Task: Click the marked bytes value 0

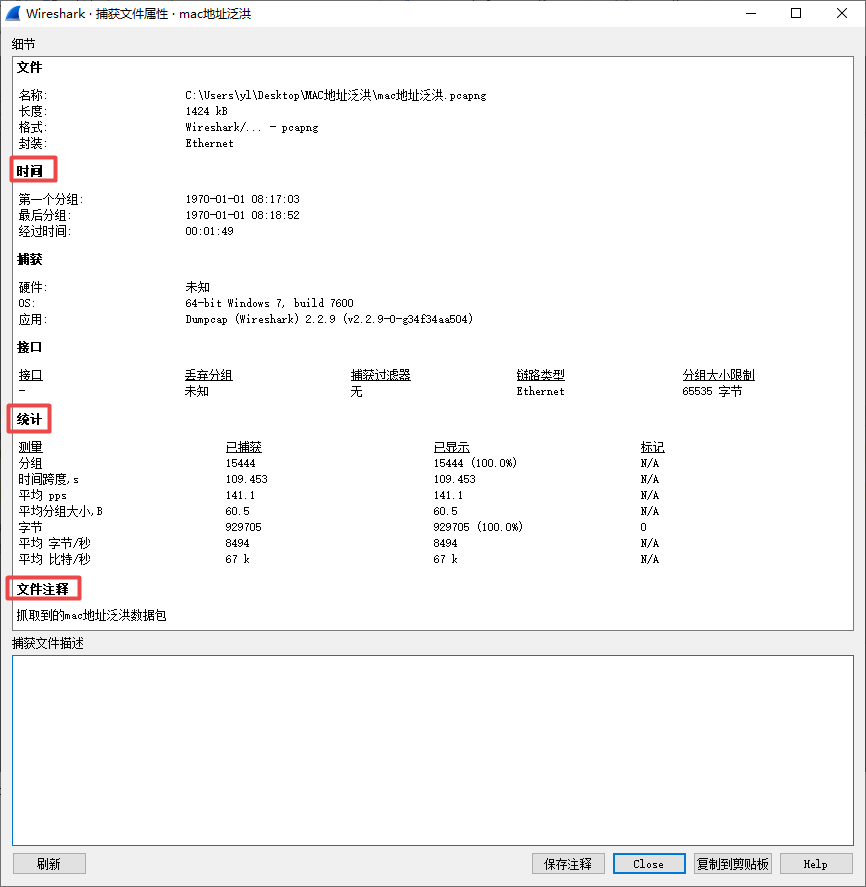Action: coord(643,527)
